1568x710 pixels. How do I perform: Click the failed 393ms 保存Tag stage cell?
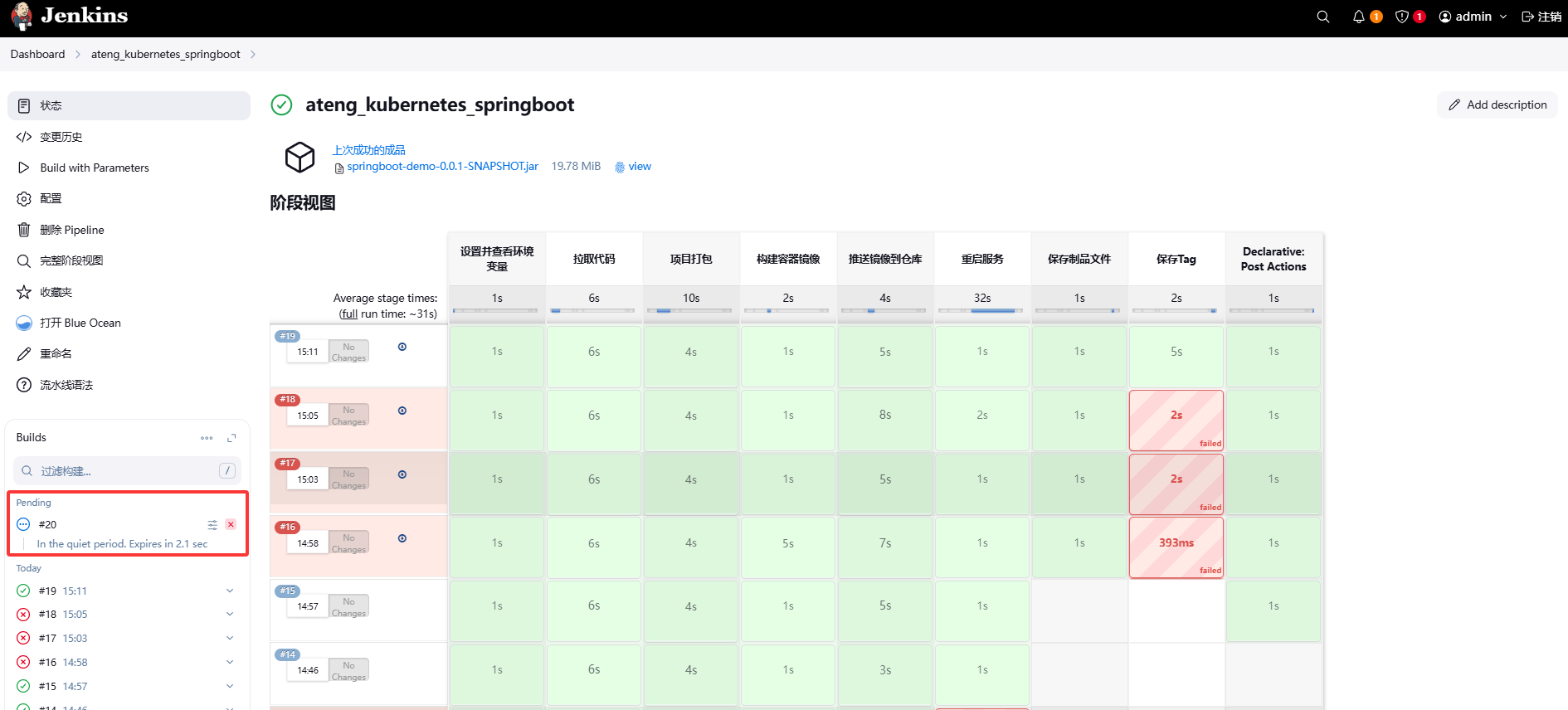pyautogui.click(x=1176, y=546)
